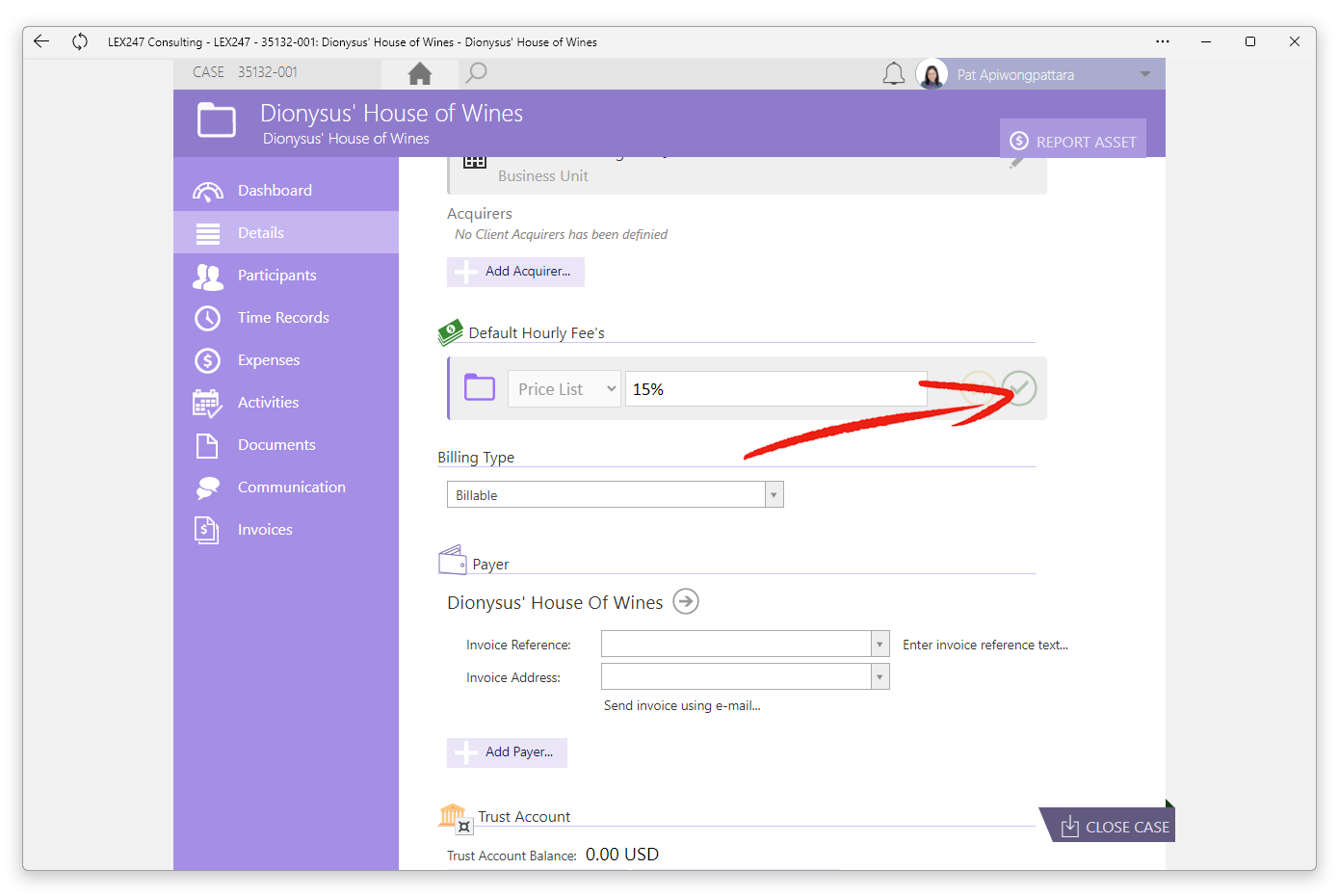Image resolution: width=1339 pixels, height=896 pixels.
Task: Open the Expenses section
Action: [x=286, y=359]
